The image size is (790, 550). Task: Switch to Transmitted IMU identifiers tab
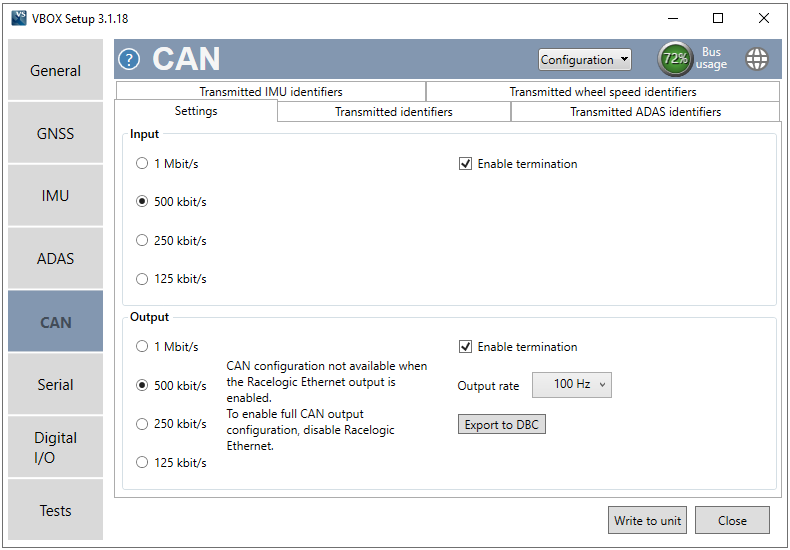pos(271,92)
